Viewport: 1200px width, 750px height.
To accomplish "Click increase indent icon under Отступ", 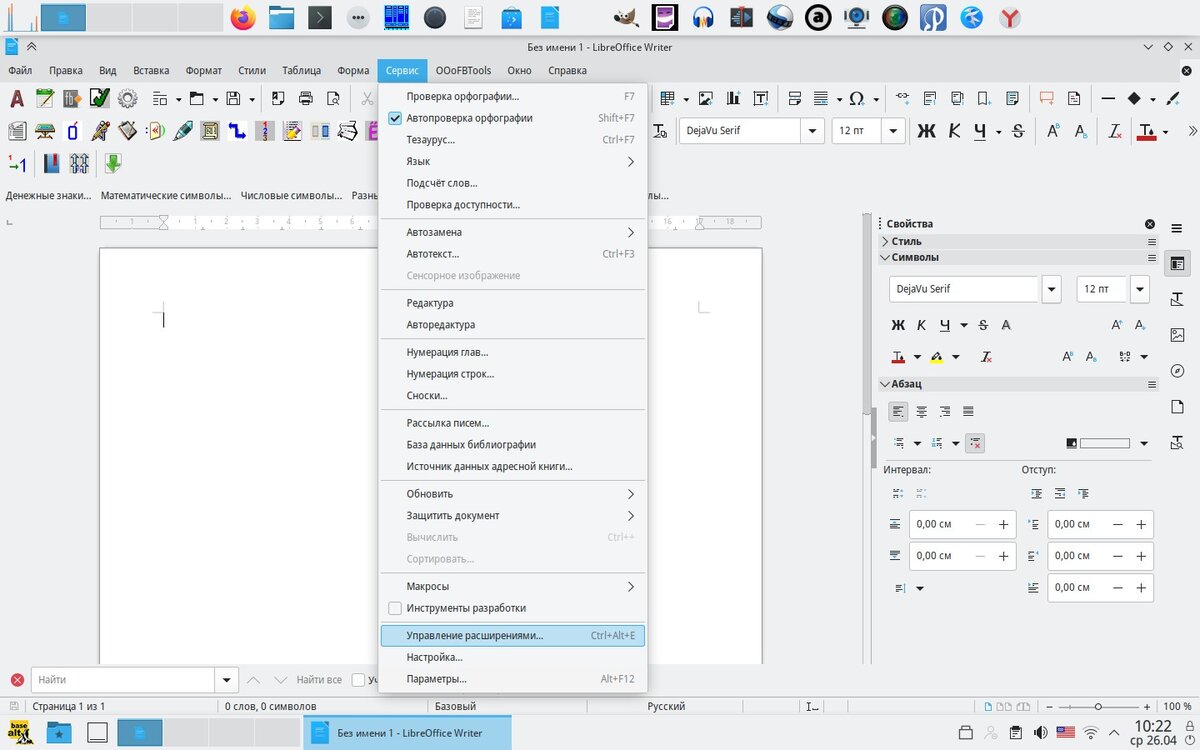I will pyautogui.click(x=1037, y=493).
